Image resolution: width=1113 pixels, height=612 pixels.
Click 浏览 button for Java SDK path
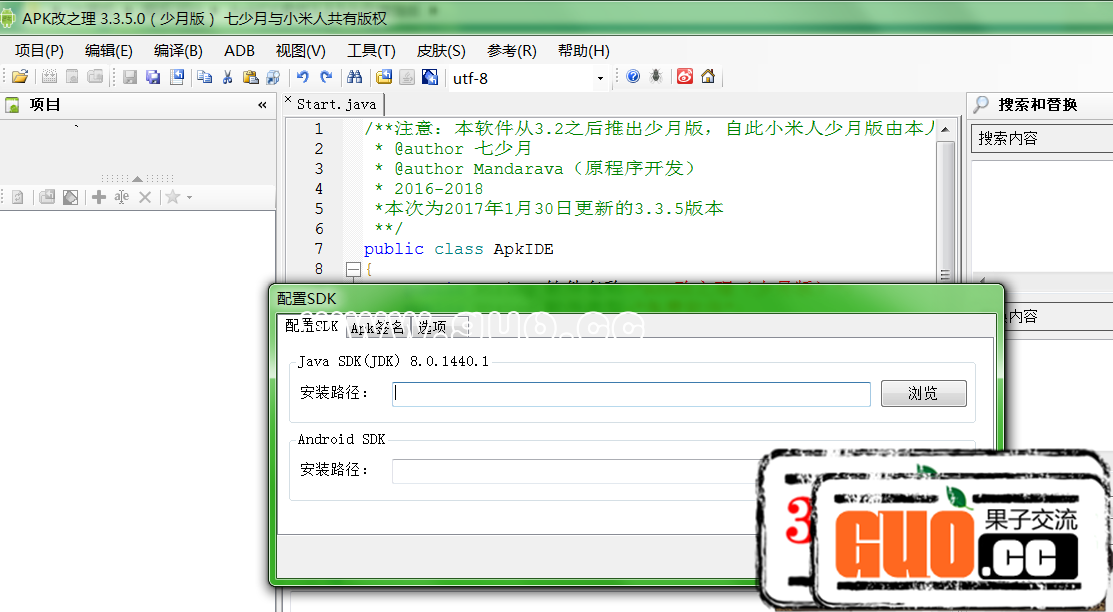(x=923, y=393)
